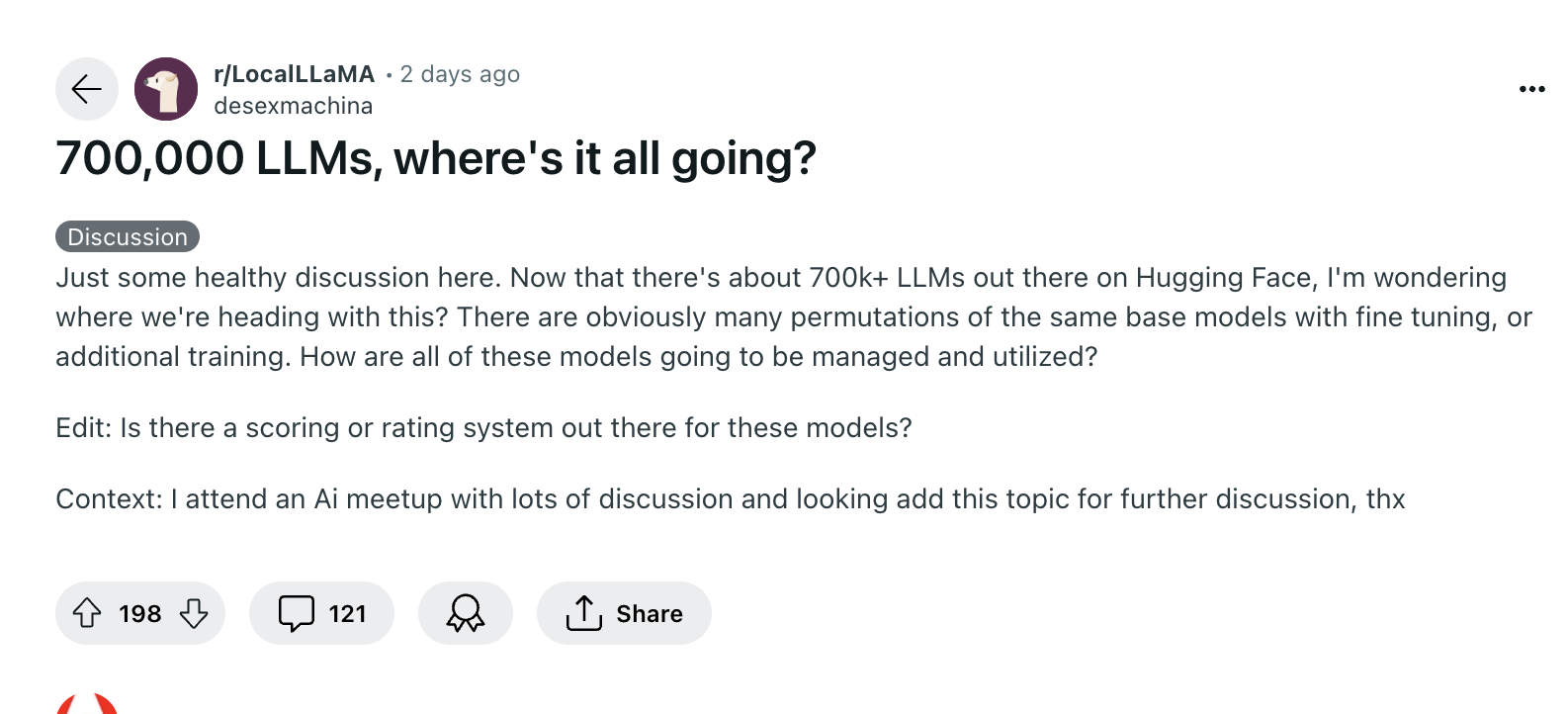
Task: Click the 198 vote count
Action: tap(139, 613)
